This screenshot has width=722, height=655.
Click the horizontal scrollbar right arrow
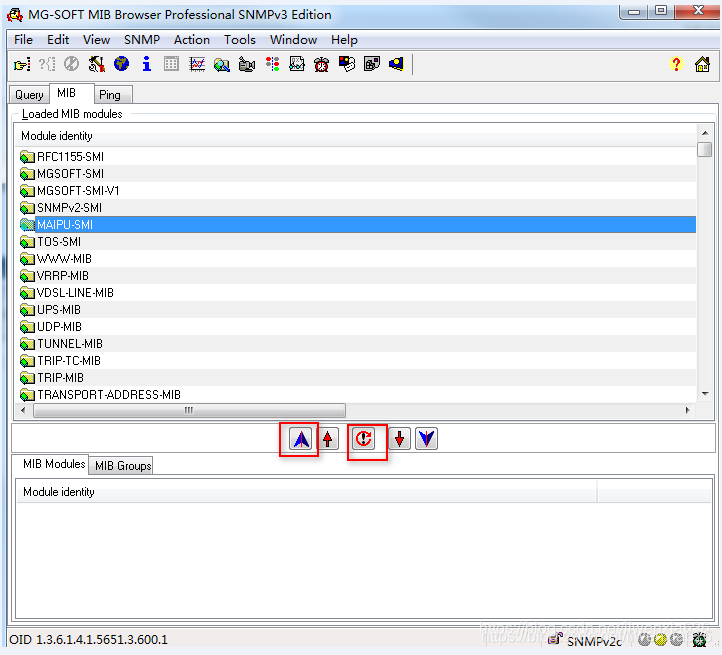[688, 410]
